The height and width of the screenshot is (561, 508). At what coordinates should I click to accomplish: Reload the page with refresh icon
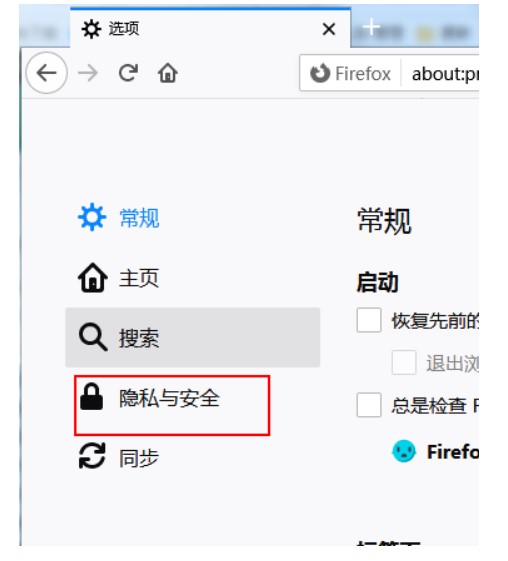pyautogui.click(x=128, y=73)
